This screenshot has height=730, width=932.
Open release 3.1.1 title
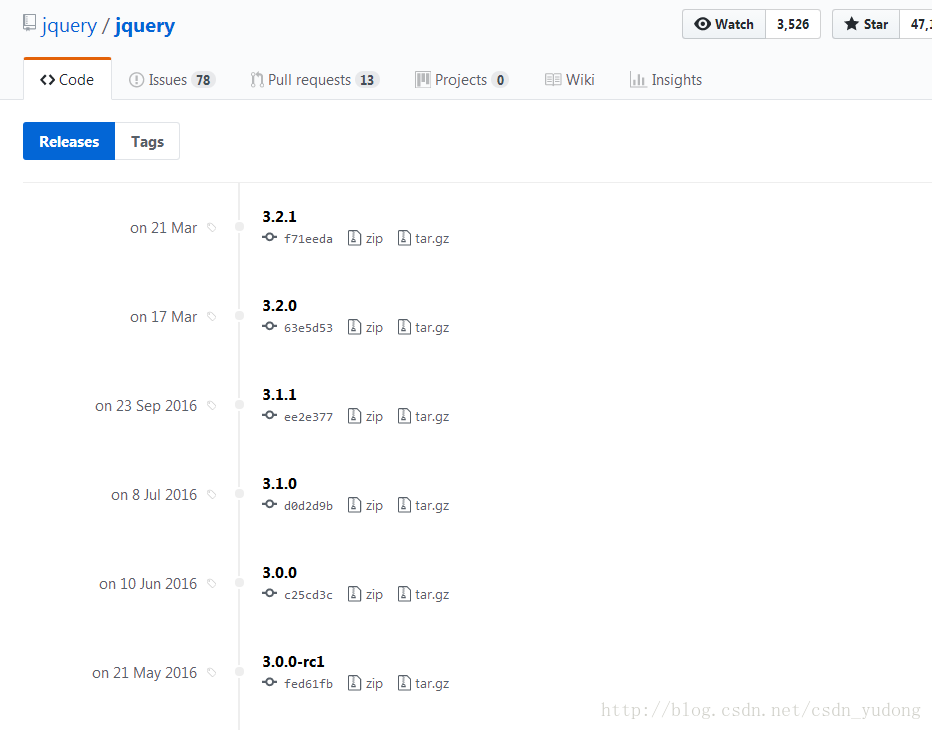point(279,395)
